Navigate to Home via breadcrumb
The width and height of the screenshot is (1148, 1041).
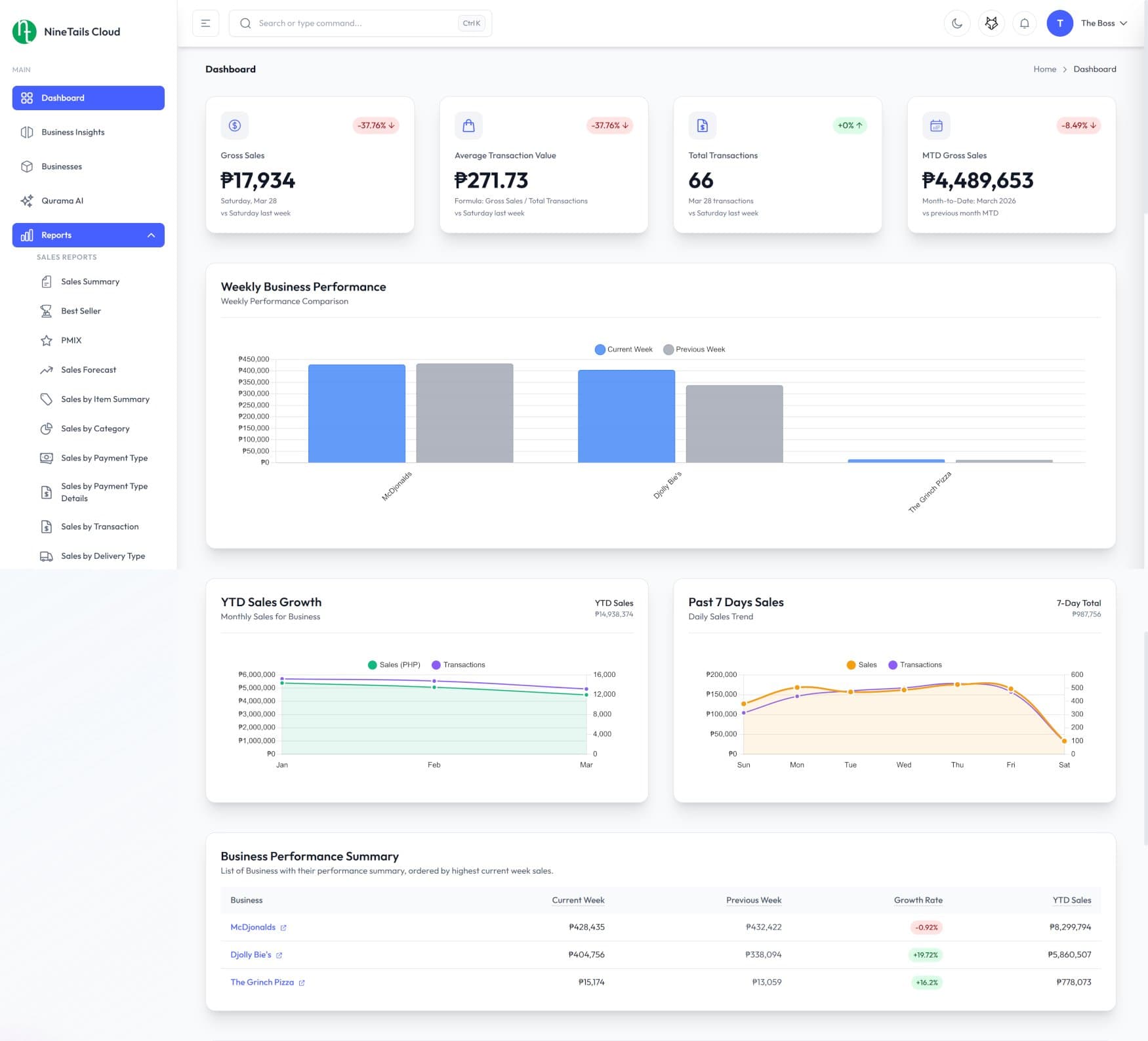pyautogui.click(x=1044, y=69)
